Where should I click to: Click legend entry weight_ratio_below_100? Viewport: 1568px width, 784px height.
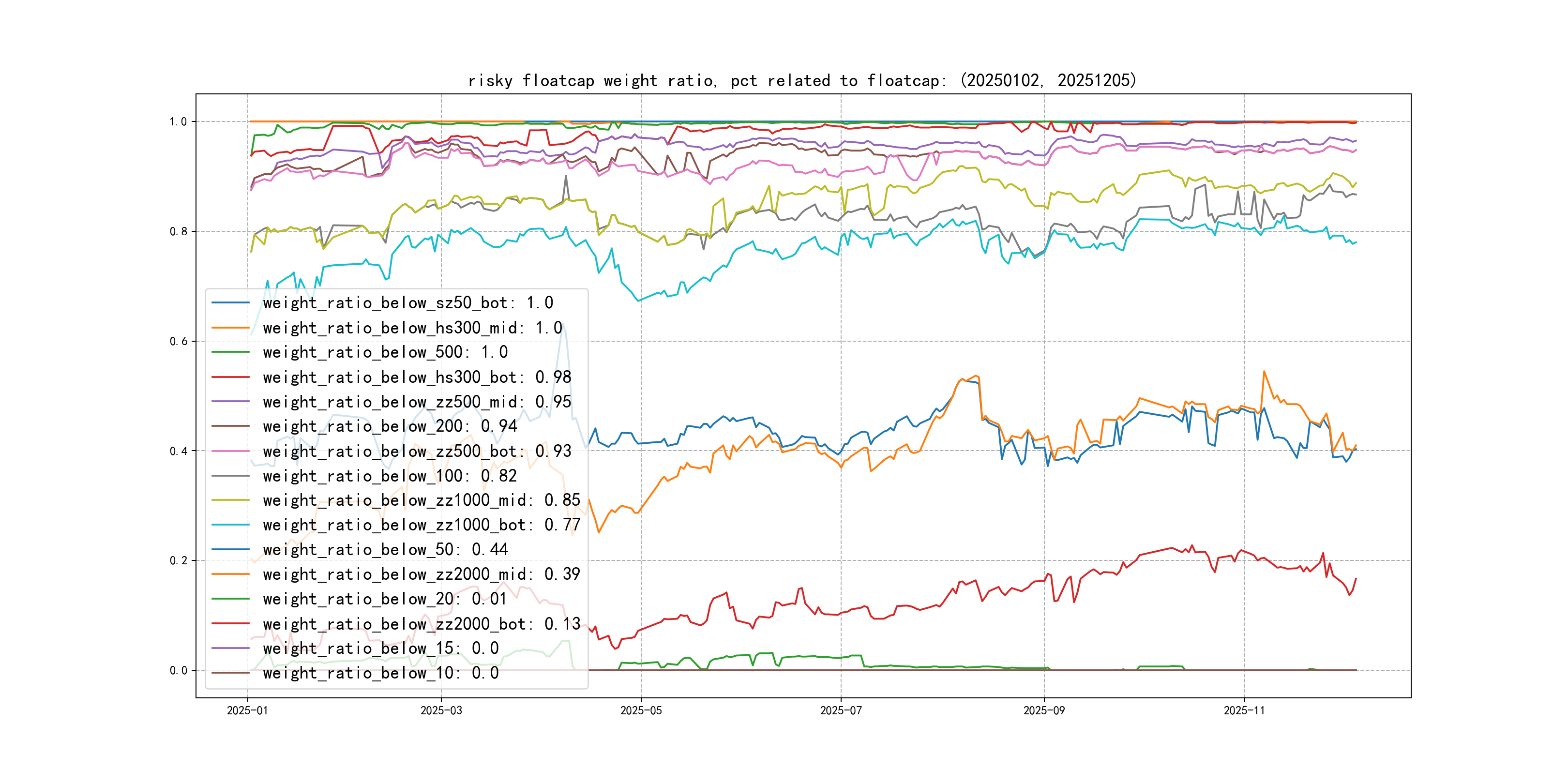390,476
